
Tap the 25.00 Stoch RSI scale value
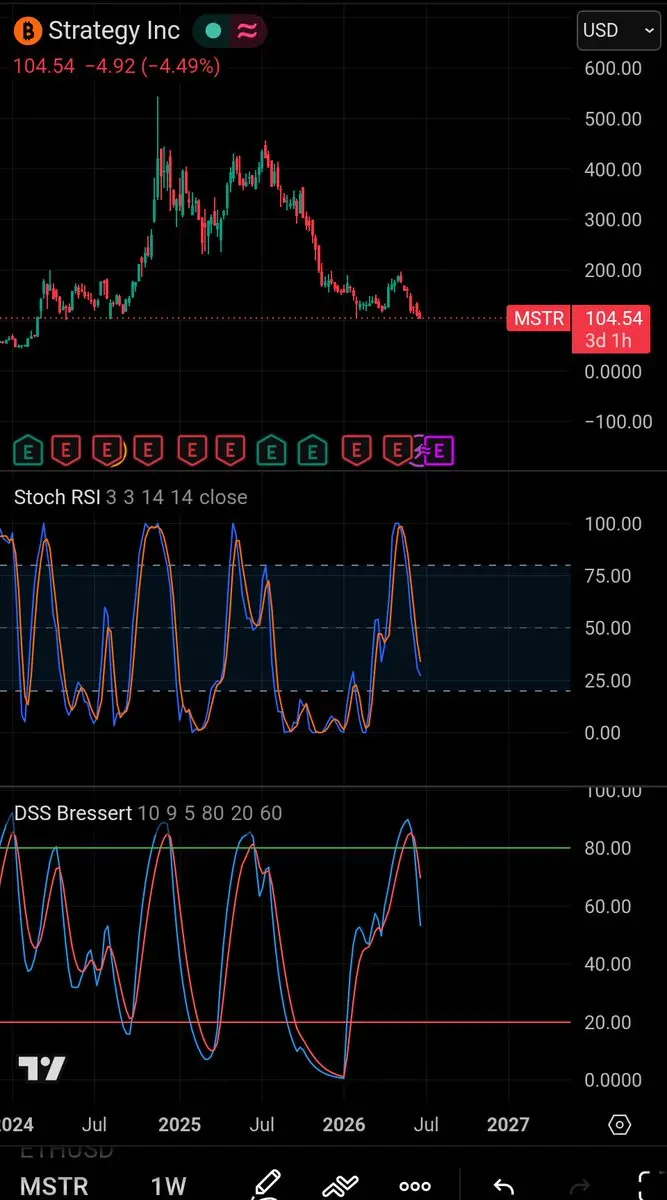point(607,681)
